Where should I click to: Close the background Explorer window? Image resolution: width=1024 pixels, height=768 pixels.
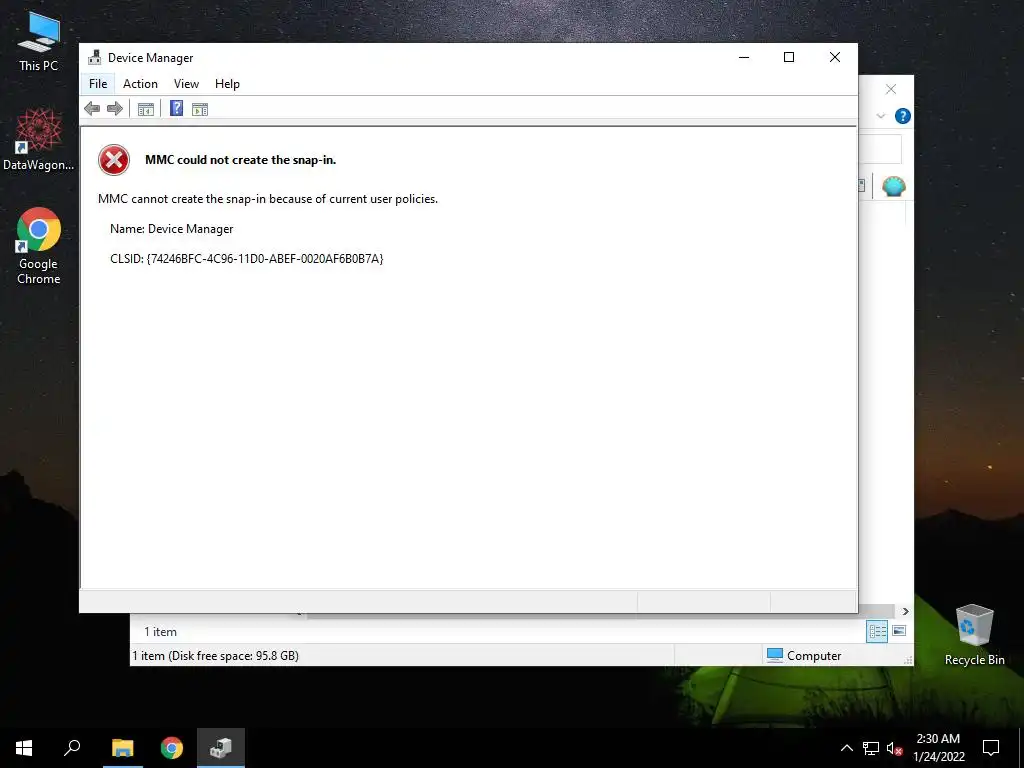click(891, 89)
